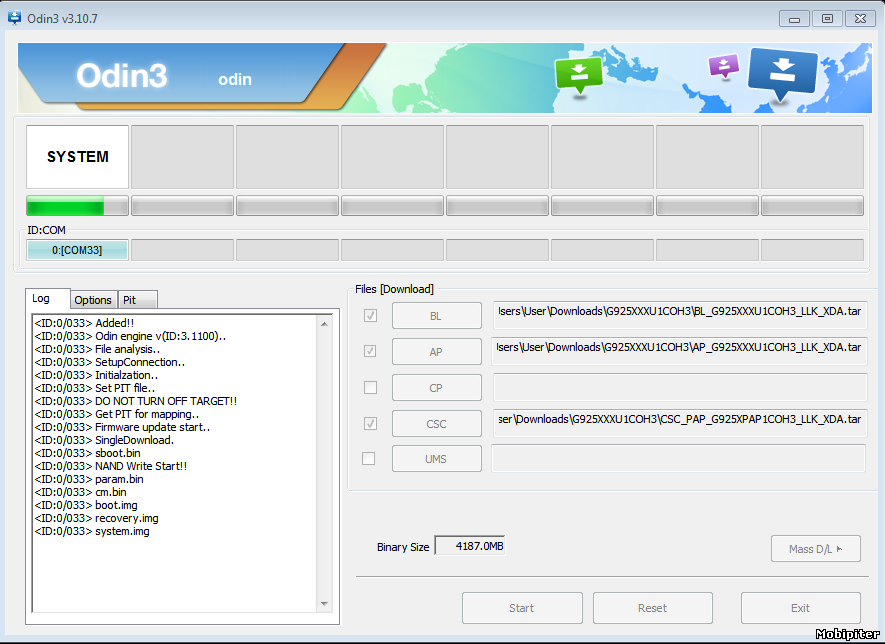This screenshot has width=885, height=644.
Task: Click the Start button
Action: click(522, 608)
